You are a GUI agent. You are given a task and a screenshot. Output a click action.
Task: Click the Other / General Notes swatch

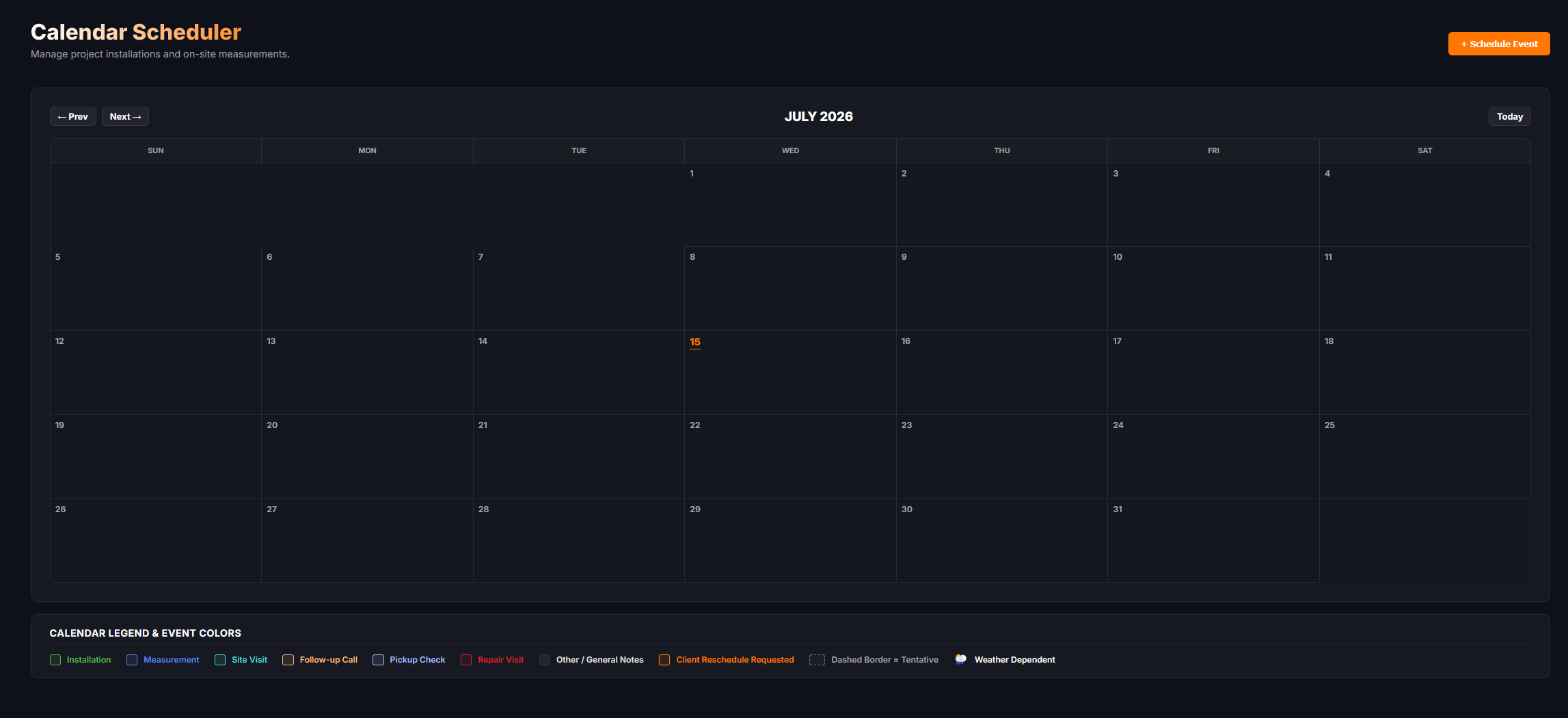(x=545, y=660)
